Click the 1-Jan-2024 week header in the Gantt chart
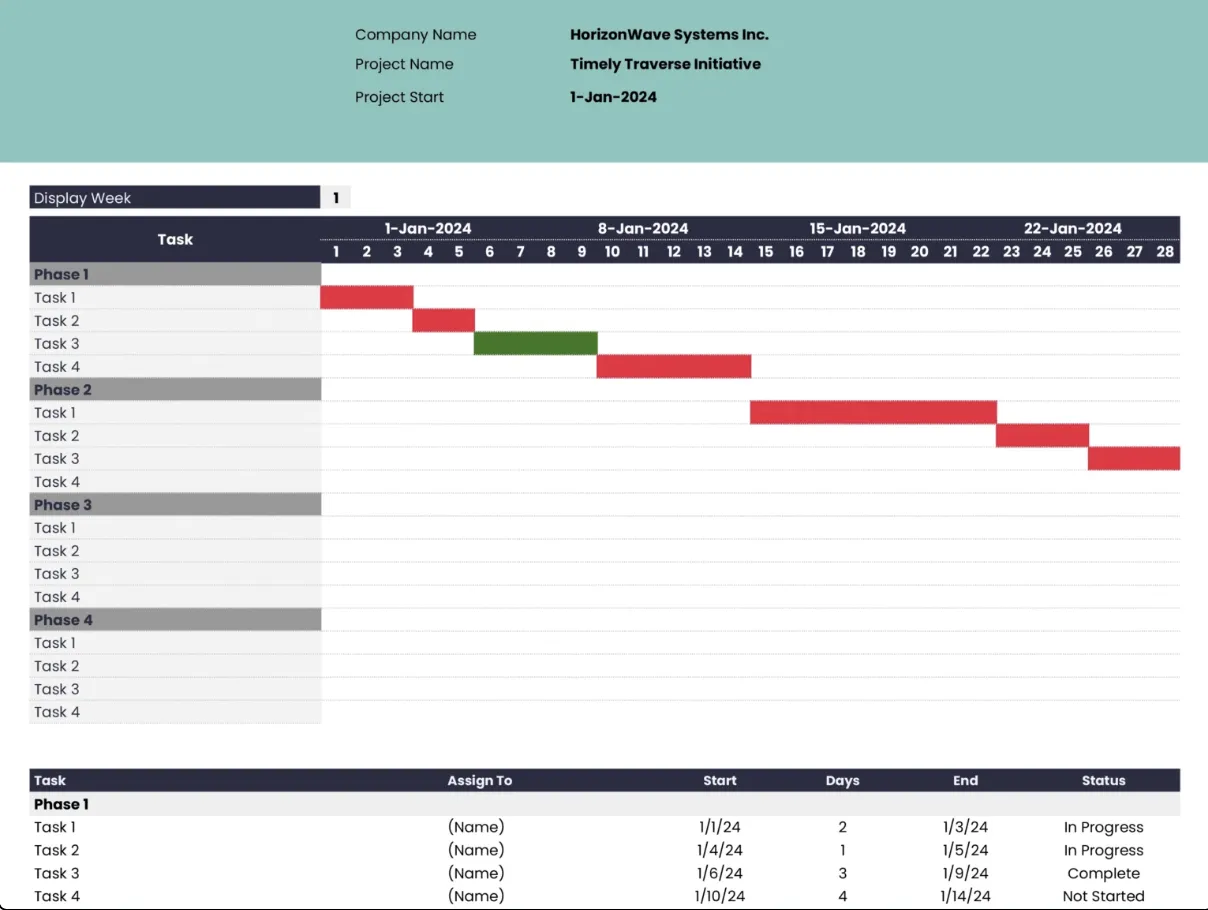 coord(428,228)
